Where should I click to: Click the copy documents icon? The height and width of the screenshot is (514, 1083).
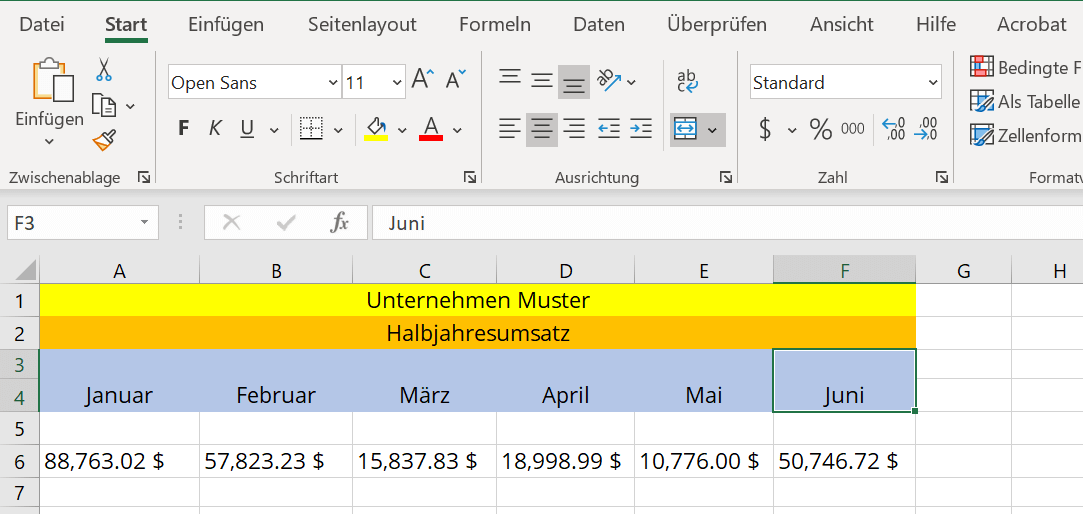(104, 106)
